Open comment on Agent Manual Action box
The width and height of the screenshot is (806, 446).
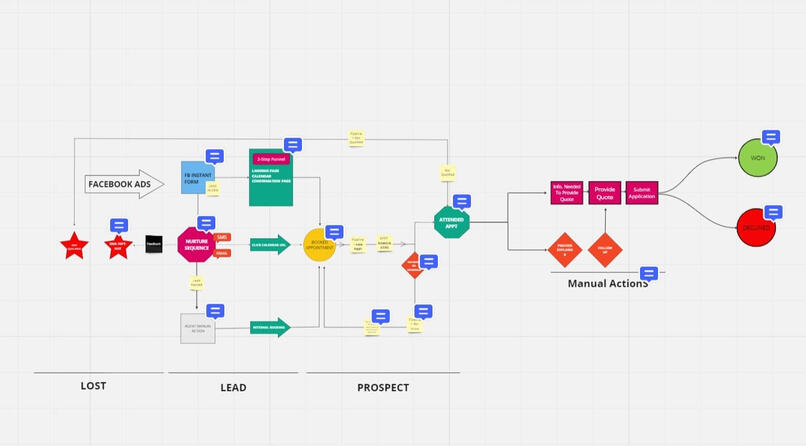[x=214, y=311]
